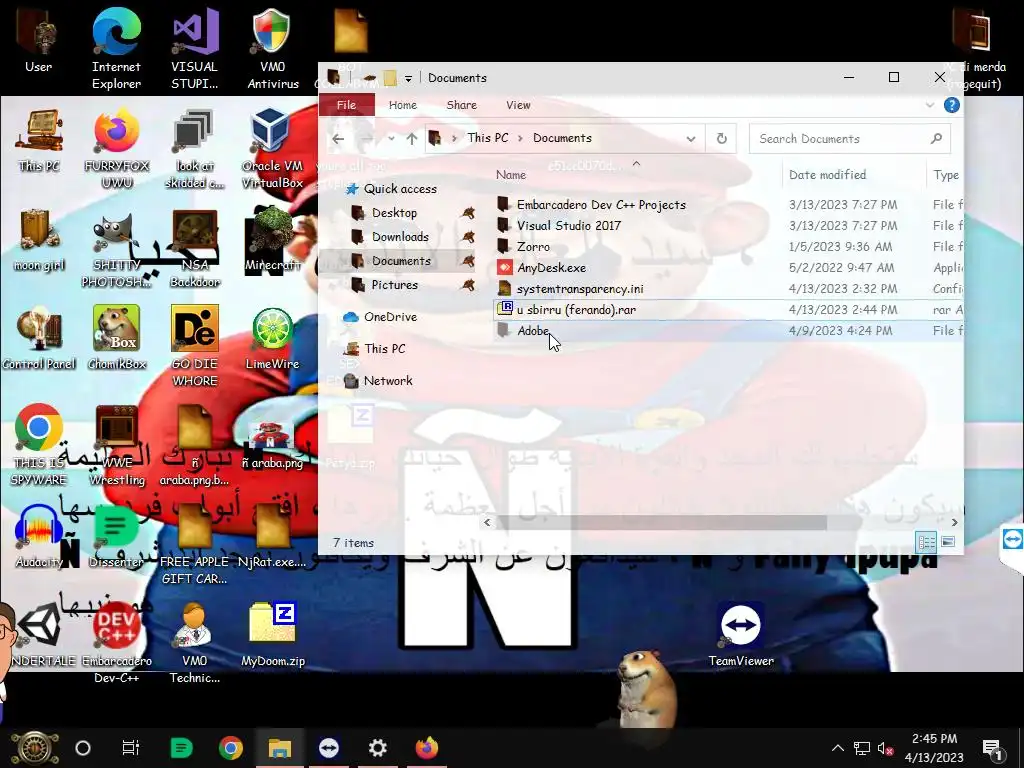Go back with the Back arrow

pyautogui.click(x=338, y=138)
